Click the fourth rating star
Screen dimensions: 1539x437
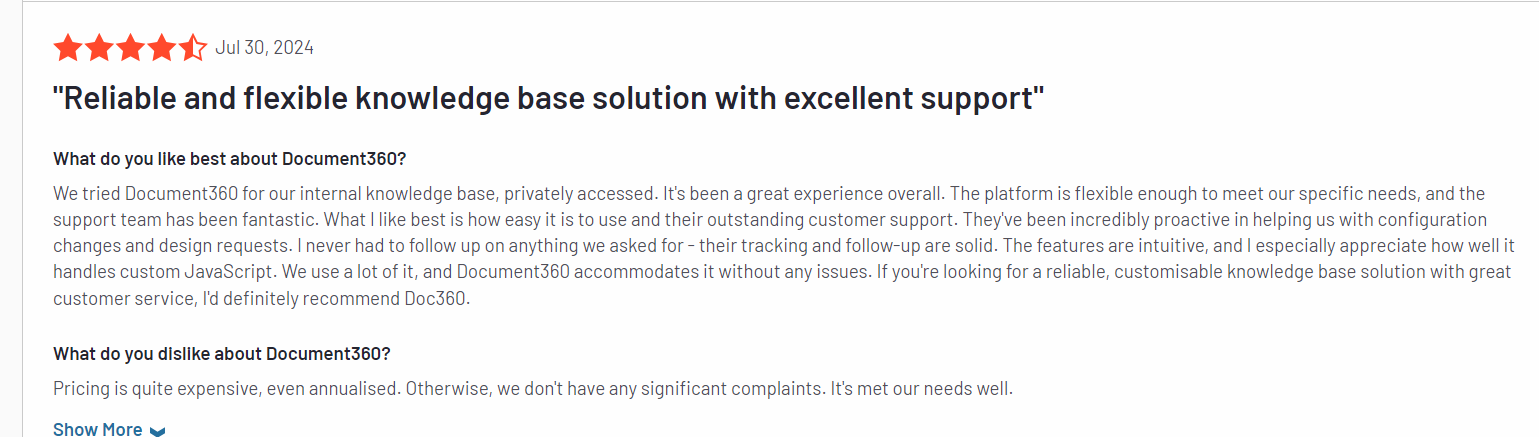coord(161,48)
